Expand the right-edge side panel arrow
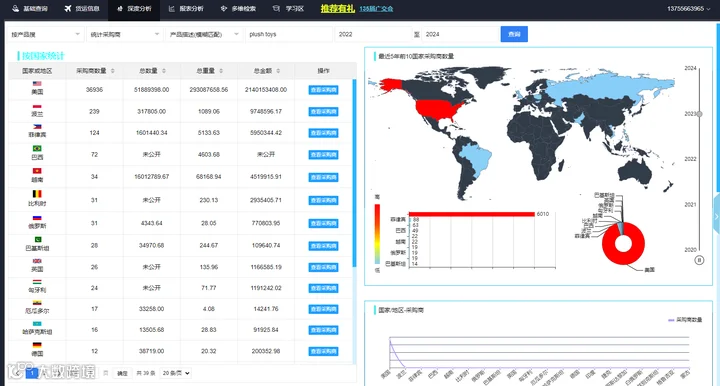This screenshot has width=720, height=386. (x=716, y=216)
